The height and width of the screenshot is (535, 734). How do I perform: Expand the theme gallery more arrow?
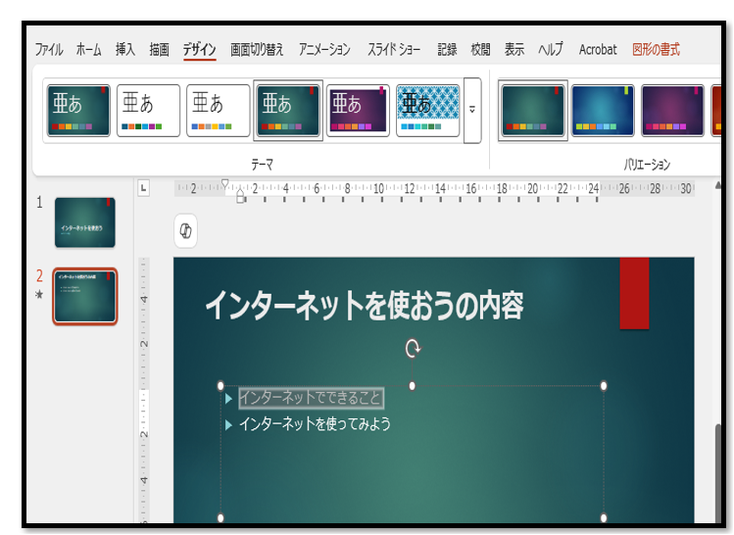tap(472, 110)
